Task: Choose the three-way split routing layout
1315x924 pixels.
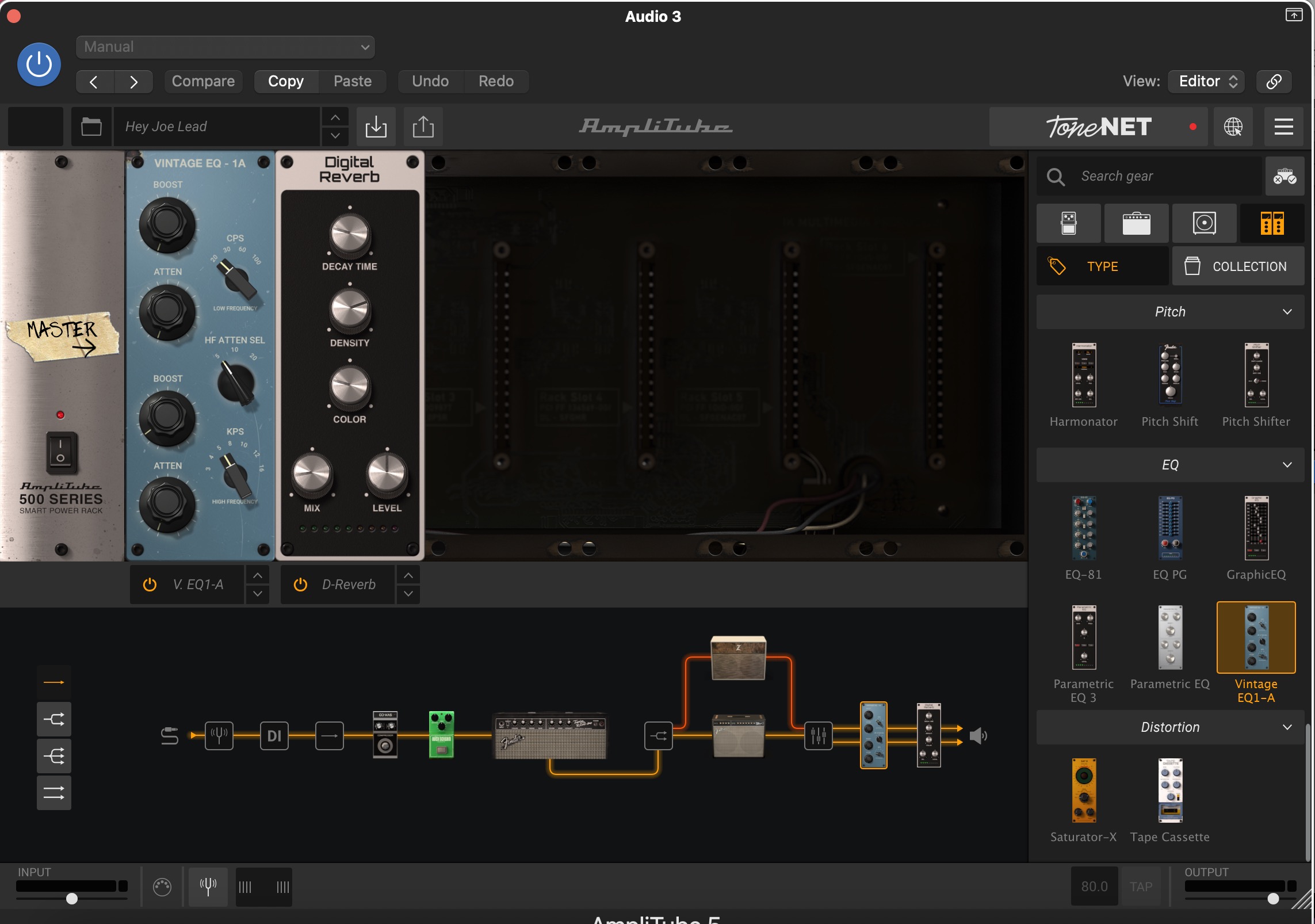Action: point(54,756)
